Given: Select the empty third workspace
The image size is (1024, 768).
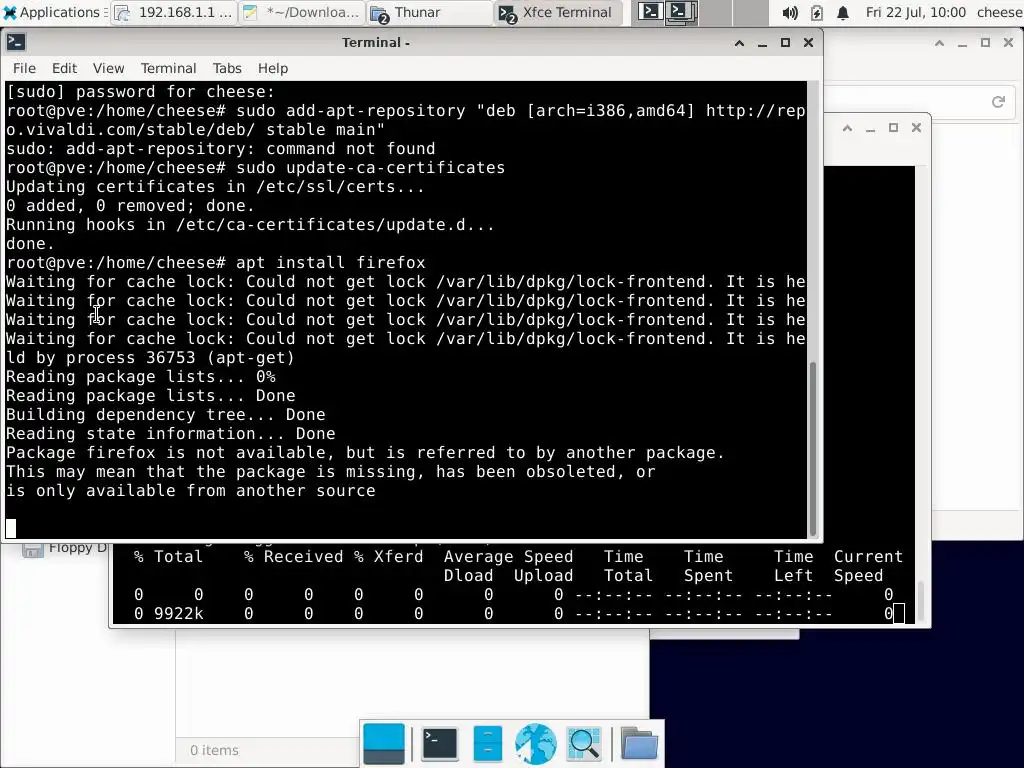Looking at the screenshot, I should (716, 12).
